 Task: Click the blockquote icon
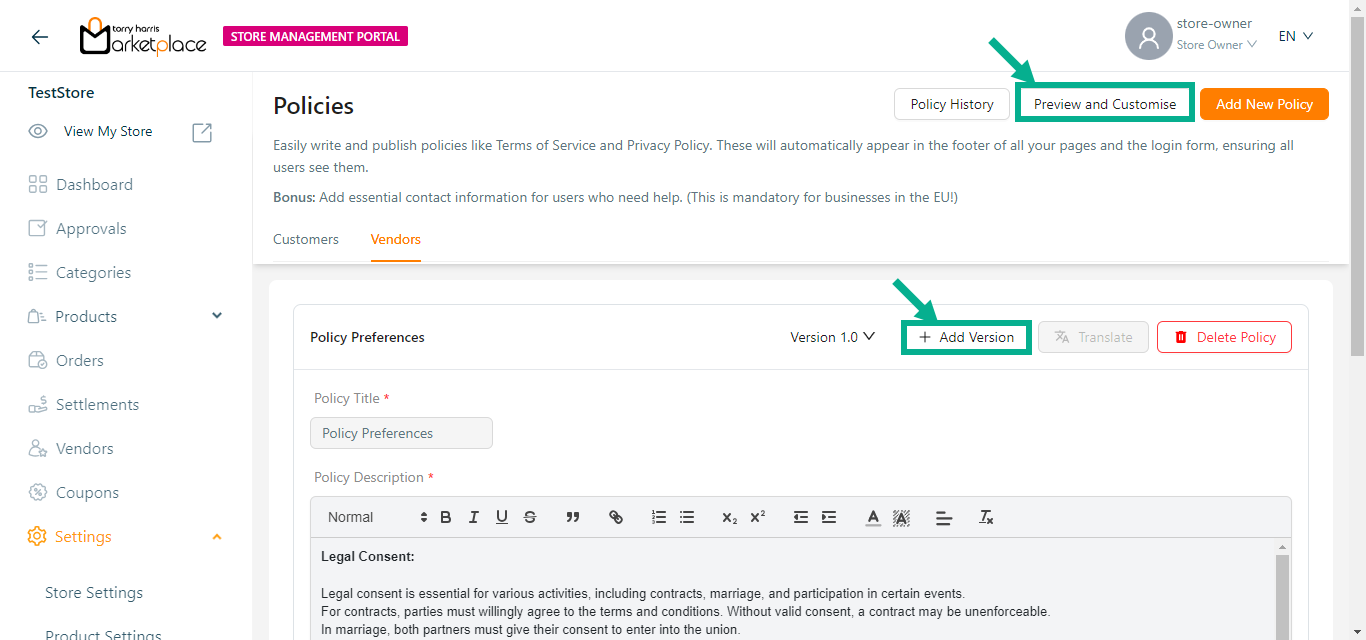tap(573, 517)
